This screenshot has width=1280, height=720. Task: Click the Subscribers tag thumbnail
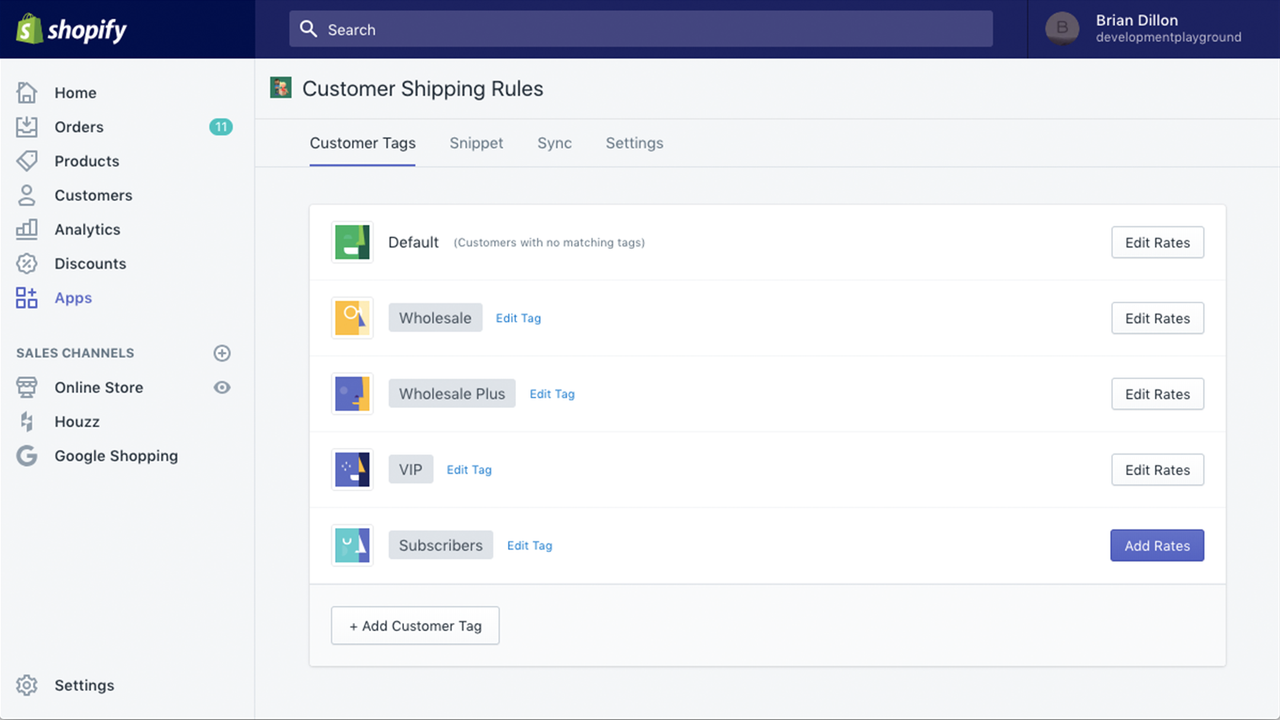click(x=352, y=546)
